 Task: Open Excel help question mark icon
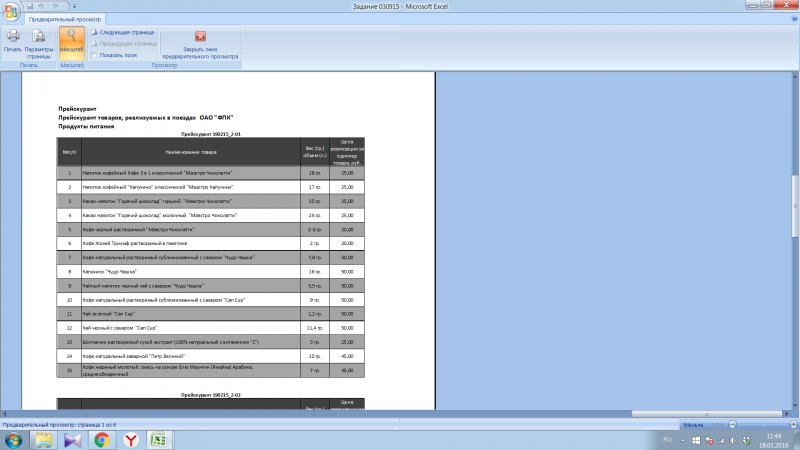(x=794, y=19)
